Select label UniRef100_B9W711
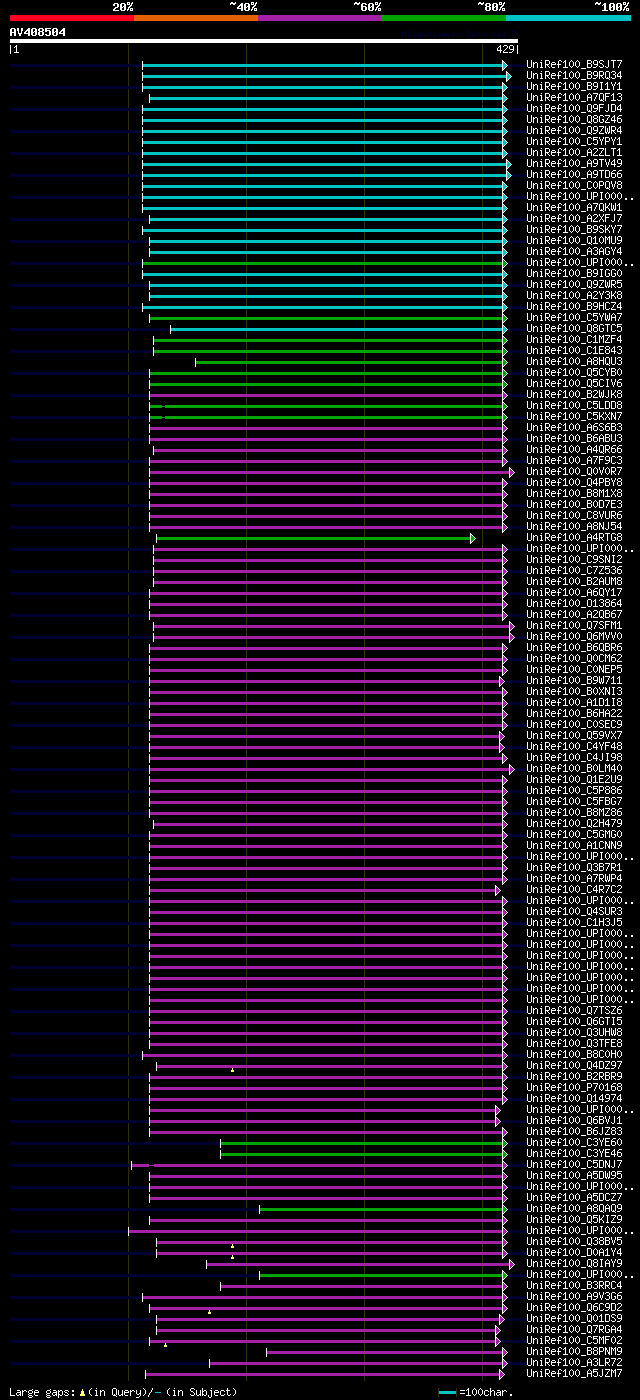Screen dimensions: 640x1400 click(574, 680)
